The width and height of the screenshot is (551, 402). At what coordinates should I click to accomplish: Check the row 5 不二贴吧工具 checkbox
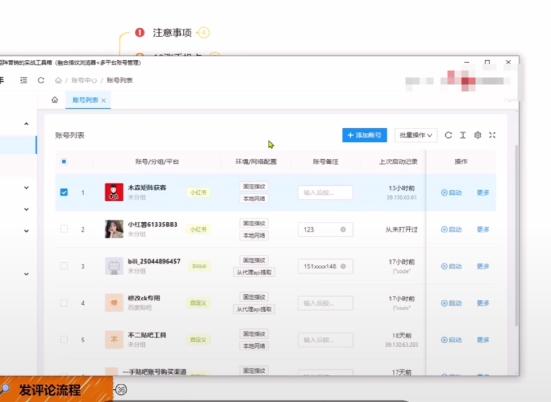[64, 339]
